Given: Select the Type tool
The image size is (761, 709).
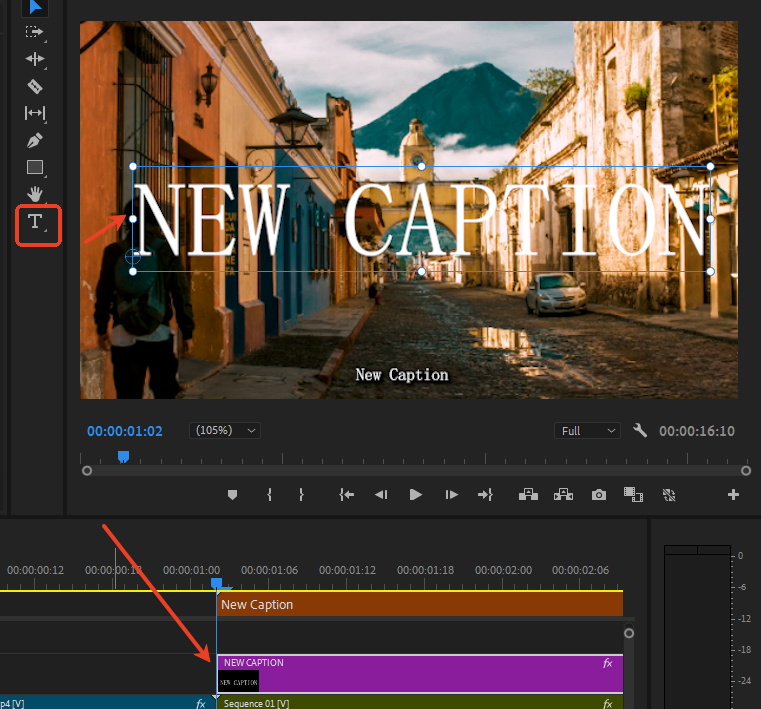Looking at the screenshot, I should [x=35, y=221].
